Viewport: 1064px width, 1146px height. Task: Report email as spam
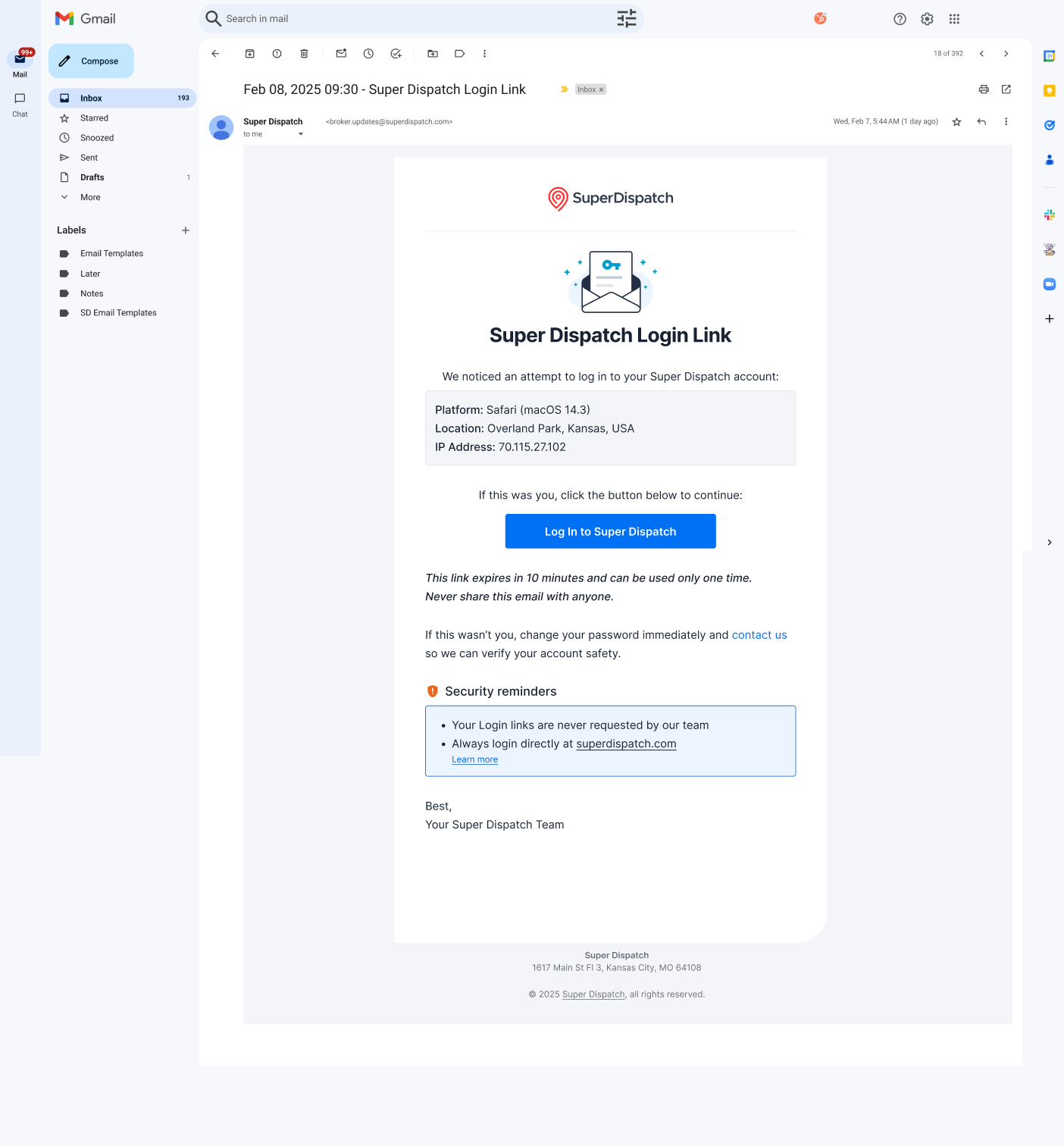pos(277,54)
